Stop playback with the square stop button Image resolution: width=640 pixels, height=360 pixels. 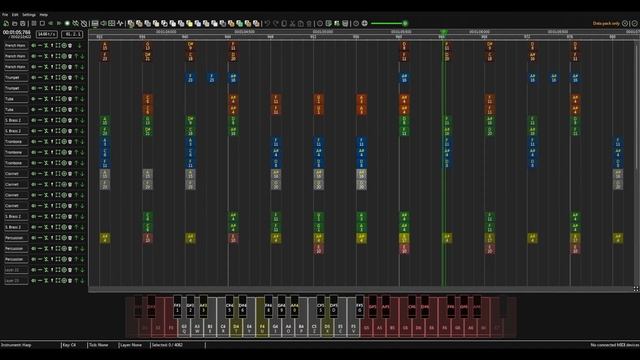tap(42, 23)
